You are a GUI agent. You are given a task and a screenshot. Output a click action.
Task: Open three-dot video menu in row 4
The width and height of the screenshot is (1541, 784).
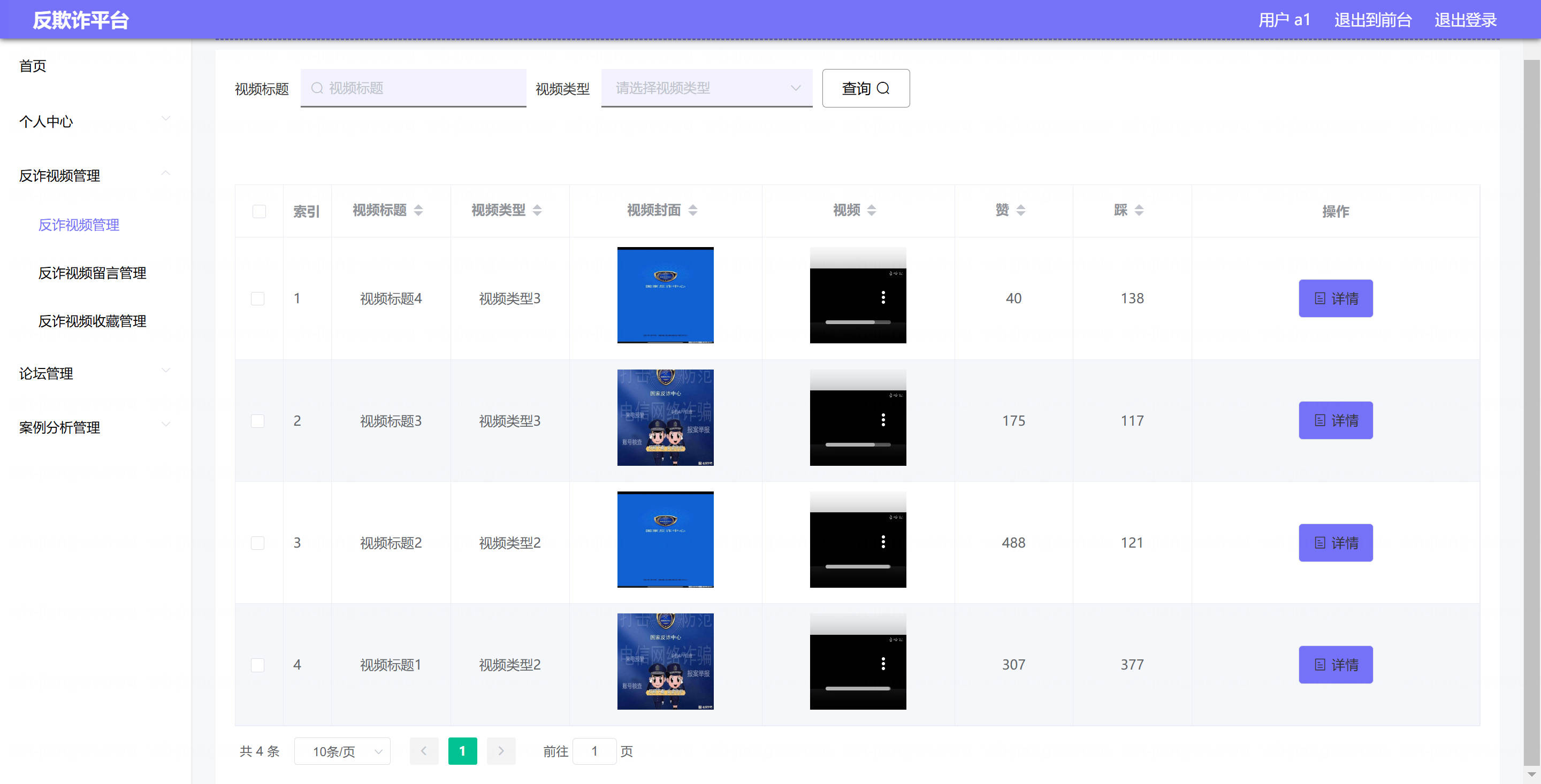point(883,663)
